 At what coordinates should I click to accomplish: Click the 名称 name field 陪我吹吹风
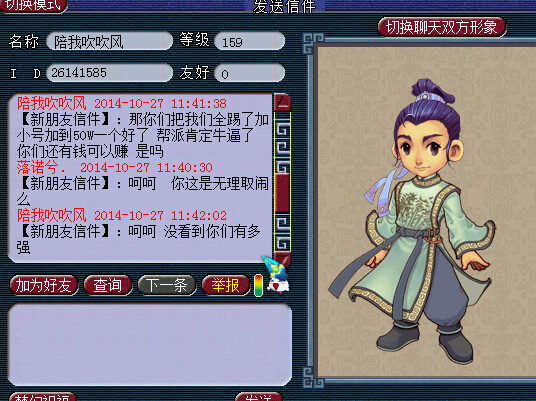coord(109,41)
